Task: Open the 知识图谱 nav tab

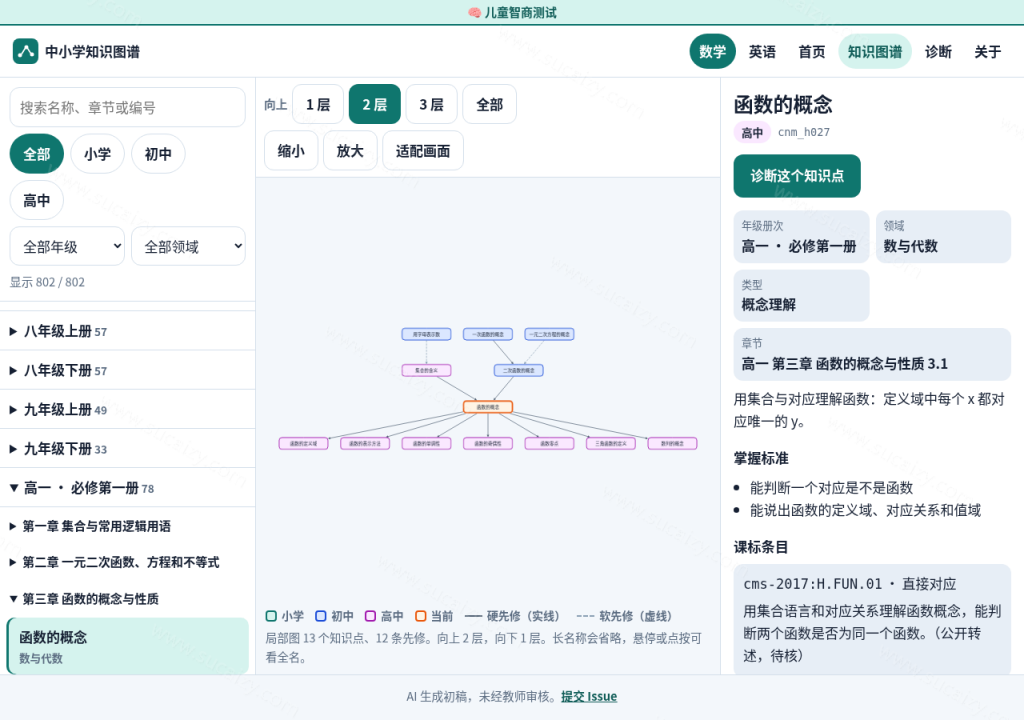Action: tap(874, 52)
